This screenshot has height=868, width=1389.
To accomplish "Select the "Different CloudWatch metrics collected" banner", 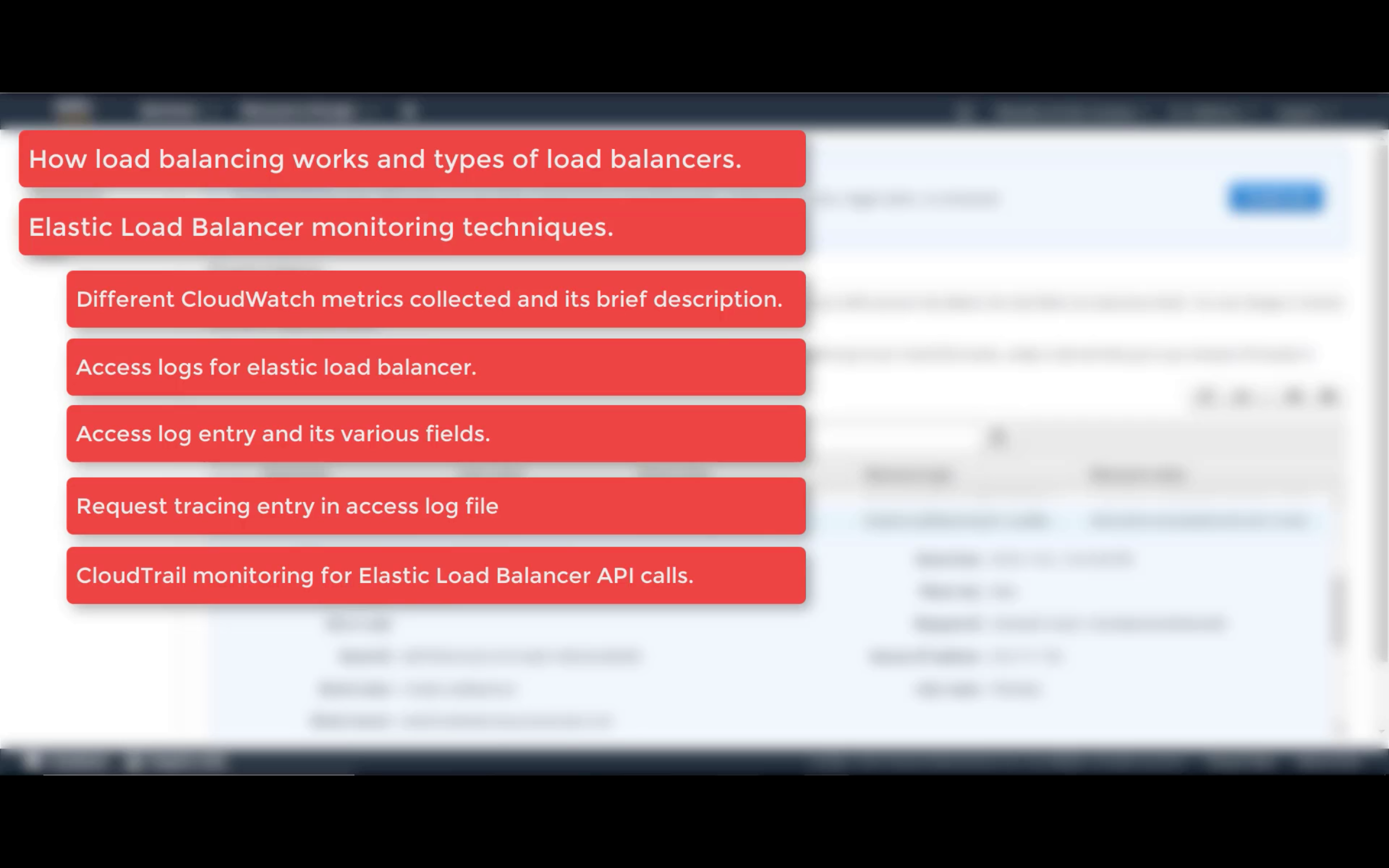I will (x=436, y=299).
